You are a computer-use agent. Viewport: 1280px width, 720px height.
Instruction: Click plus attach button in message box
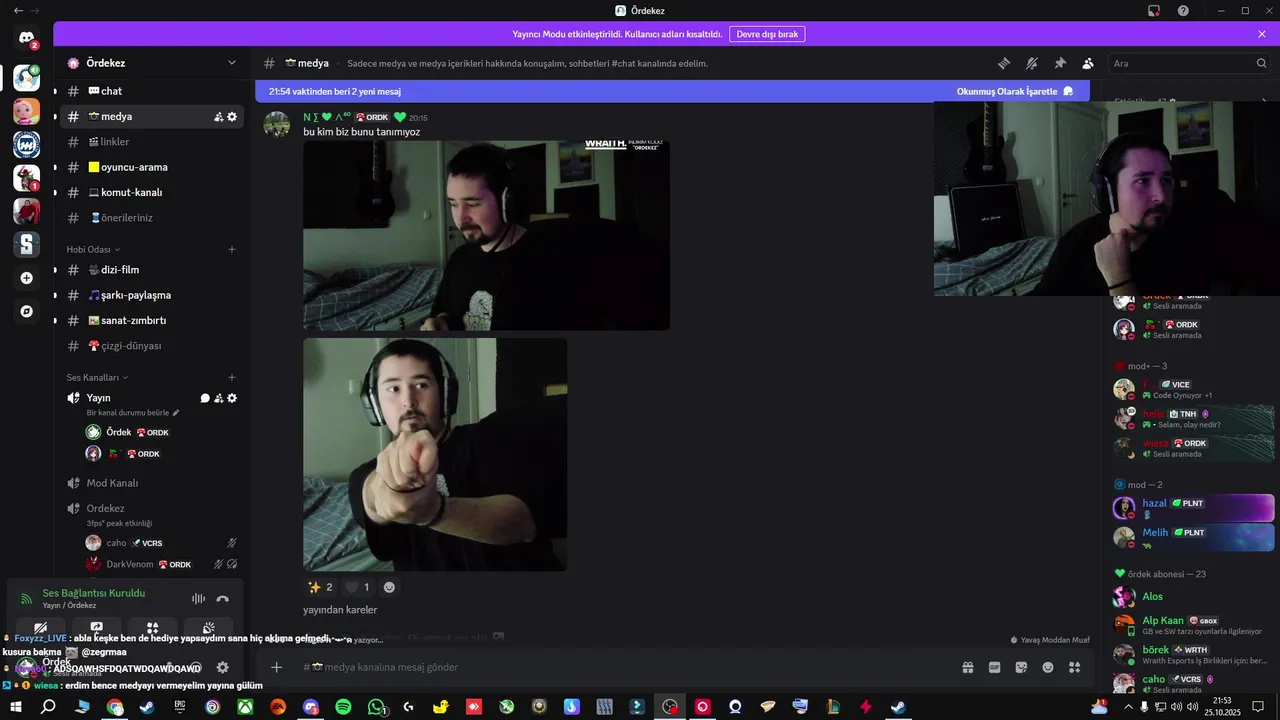point(277,667)
